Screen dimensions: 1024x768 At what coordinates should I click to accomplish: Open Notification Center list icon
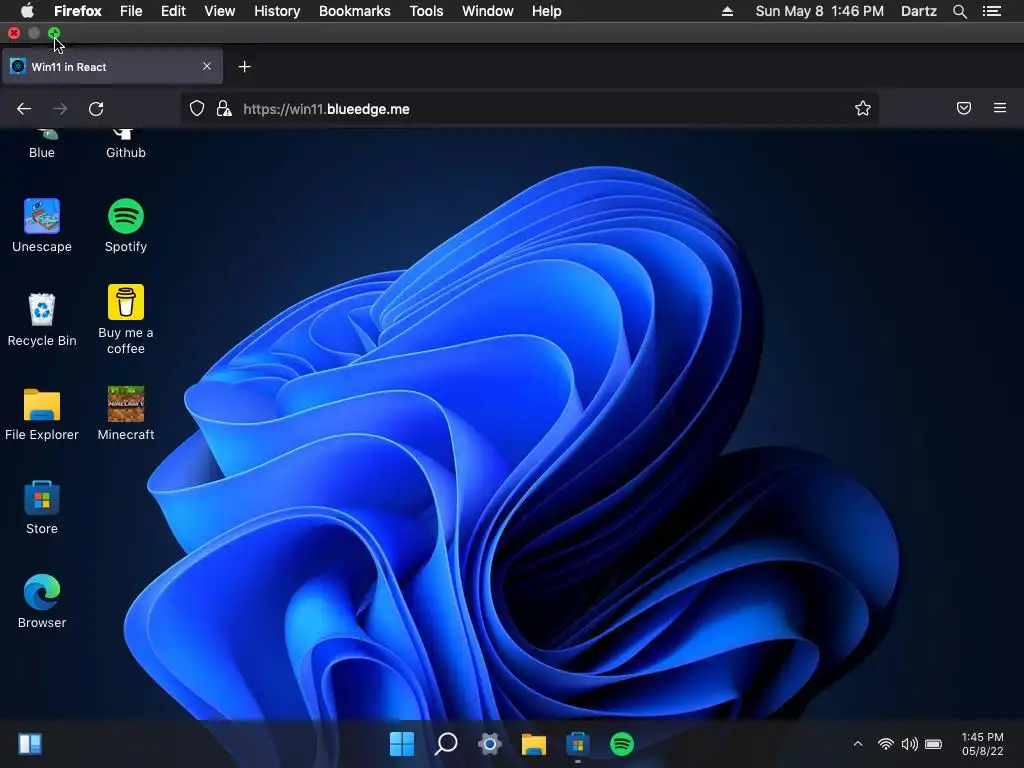(992, 11)
